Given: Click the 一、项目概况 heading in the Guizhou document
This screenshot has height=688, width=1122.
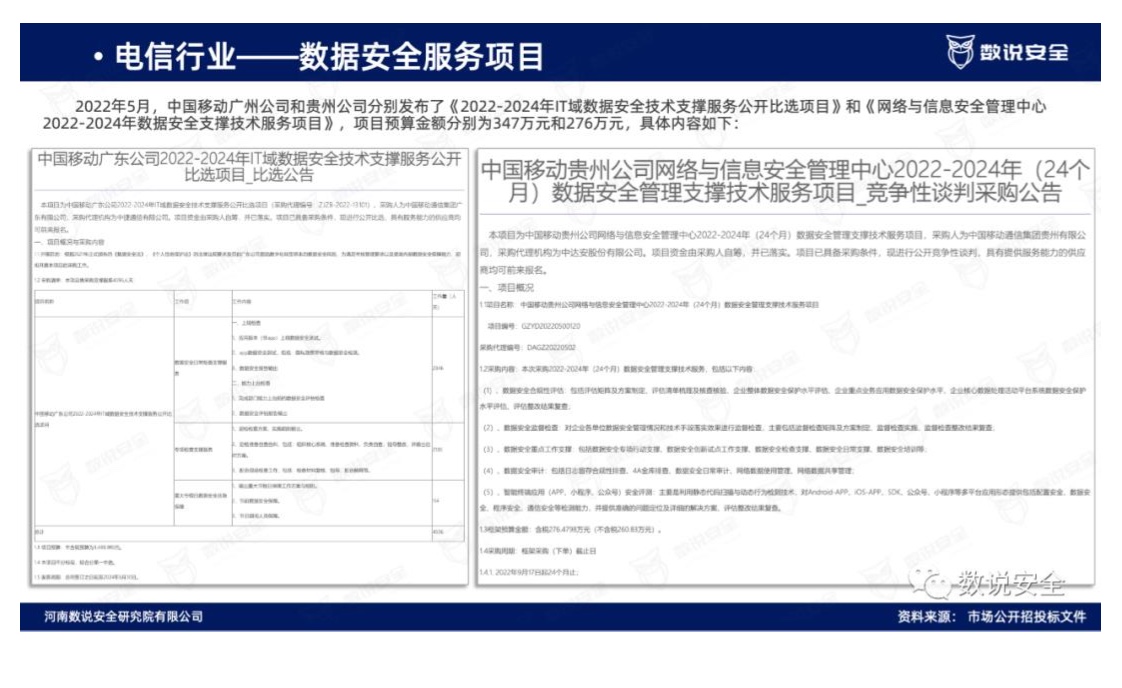Looking at the screenshot, I should (x=507, y=287).
